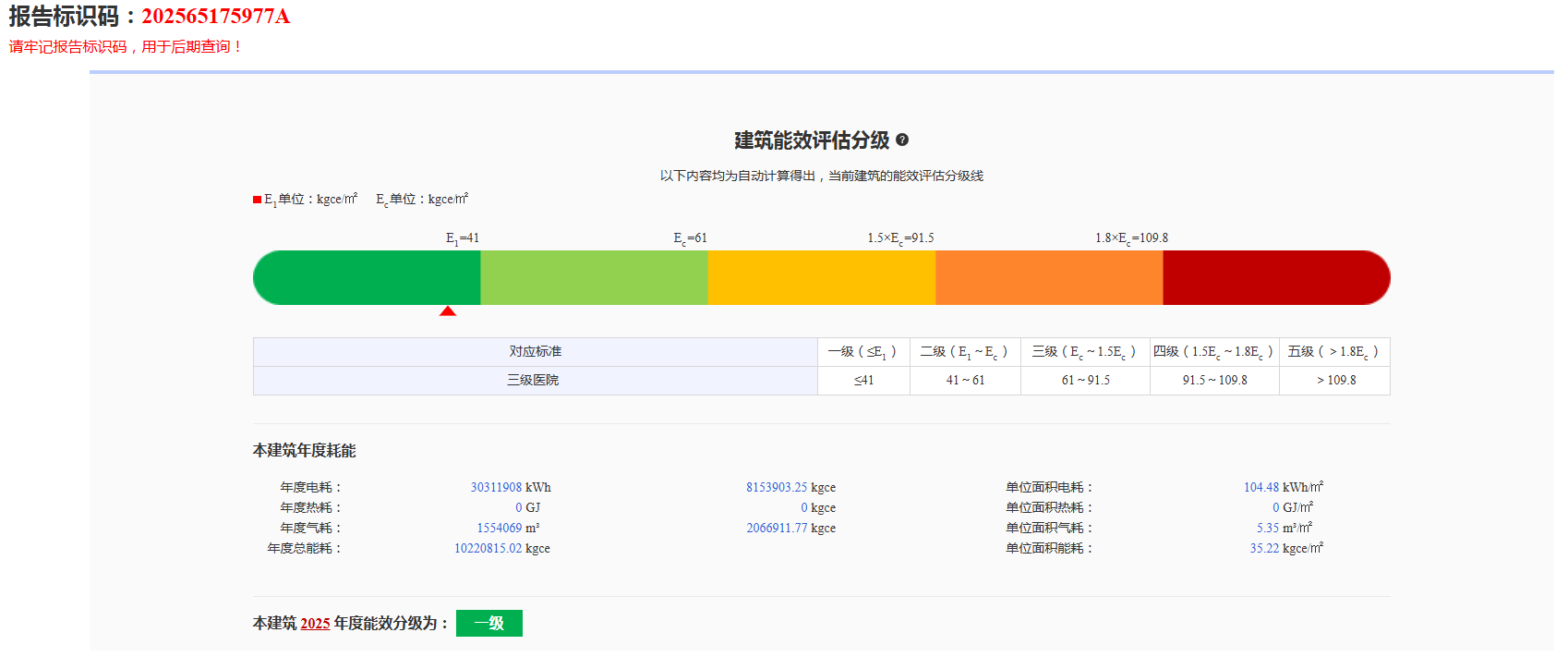Click the 单位面积电耗 label
The image size is (1568, 657).
[x=1050, y=487]
